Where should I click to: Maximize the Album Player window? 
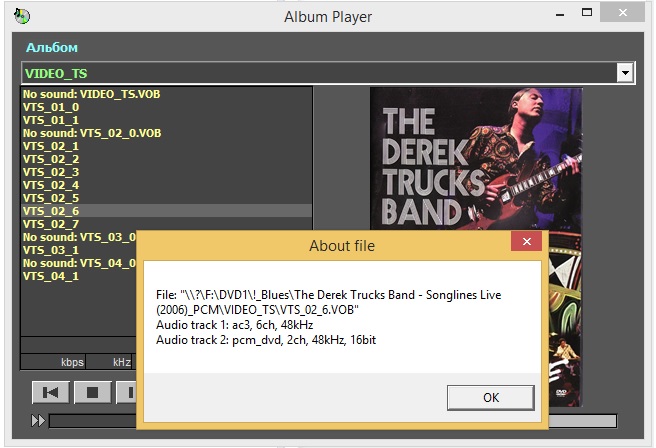click(x=587, y=13)
